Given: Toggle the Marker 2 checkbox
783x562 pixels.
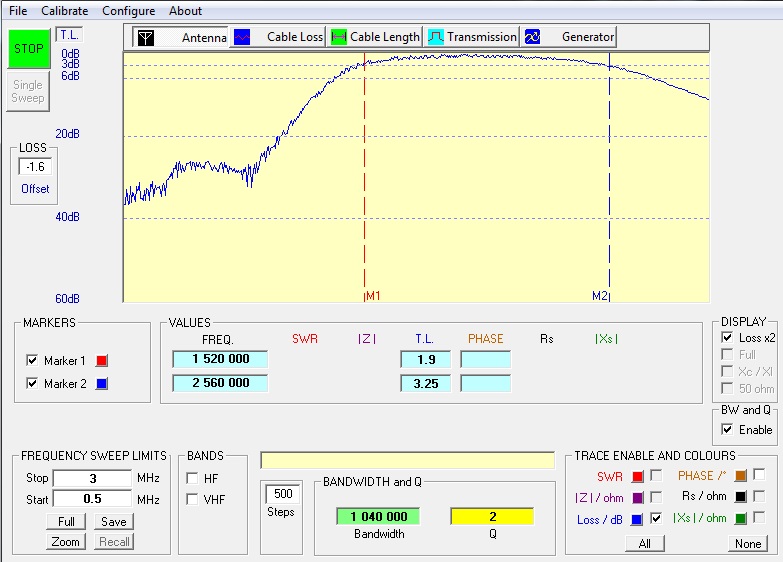Looking at the screenshot, I should (32, 384).
